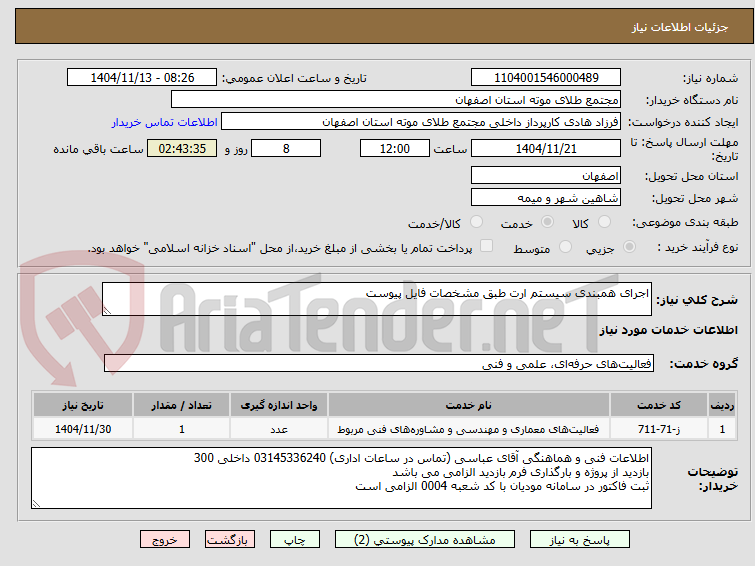
Task: Click the گروه خدمت field
Action: [379, 363]
